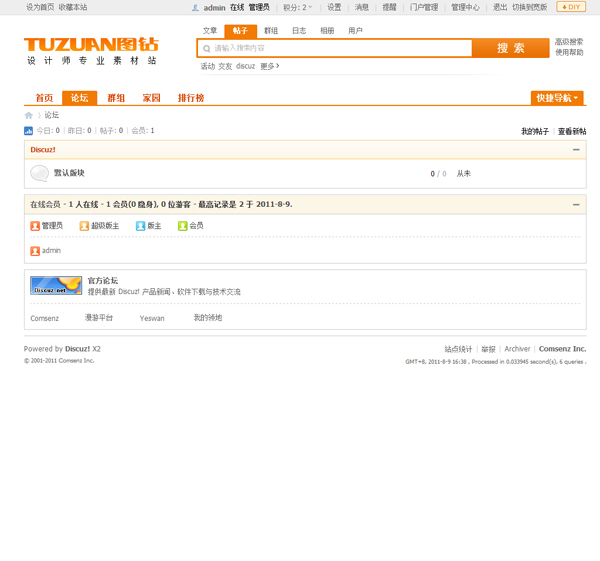Open the 默认版块 forum
This screenshot has width=600, height=561.
point(69,173)
